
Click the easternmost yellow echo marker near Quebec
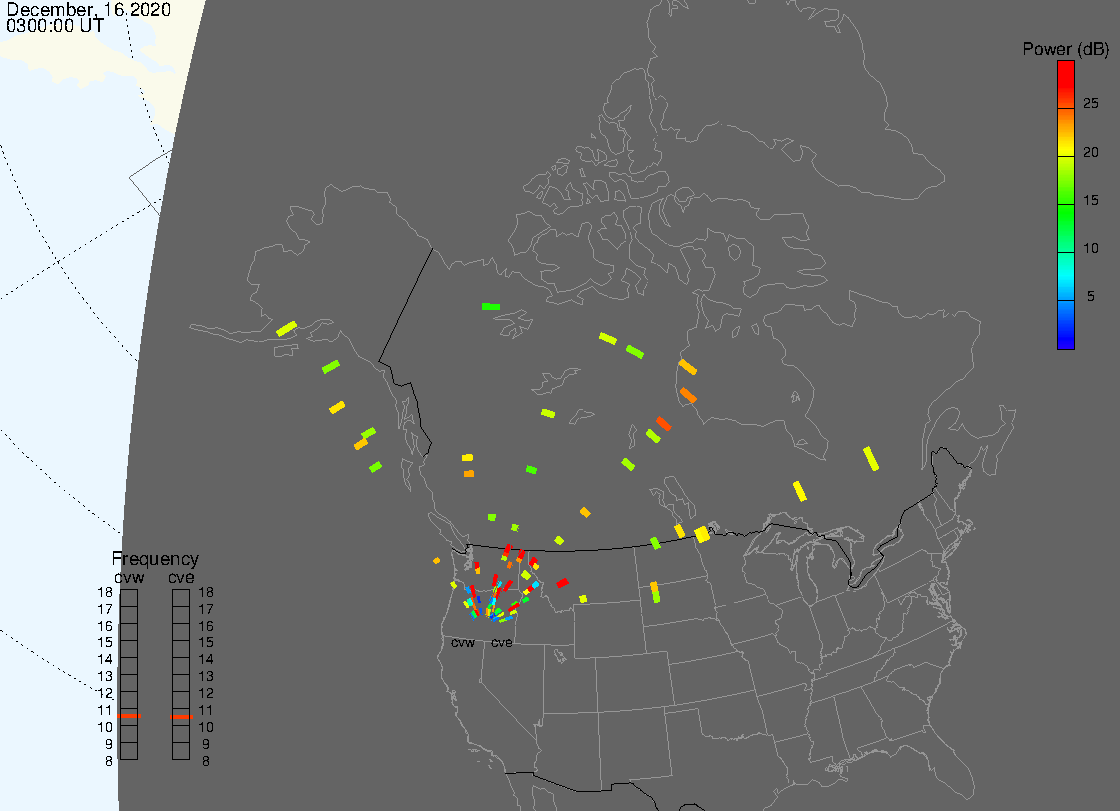pos(871,459)
